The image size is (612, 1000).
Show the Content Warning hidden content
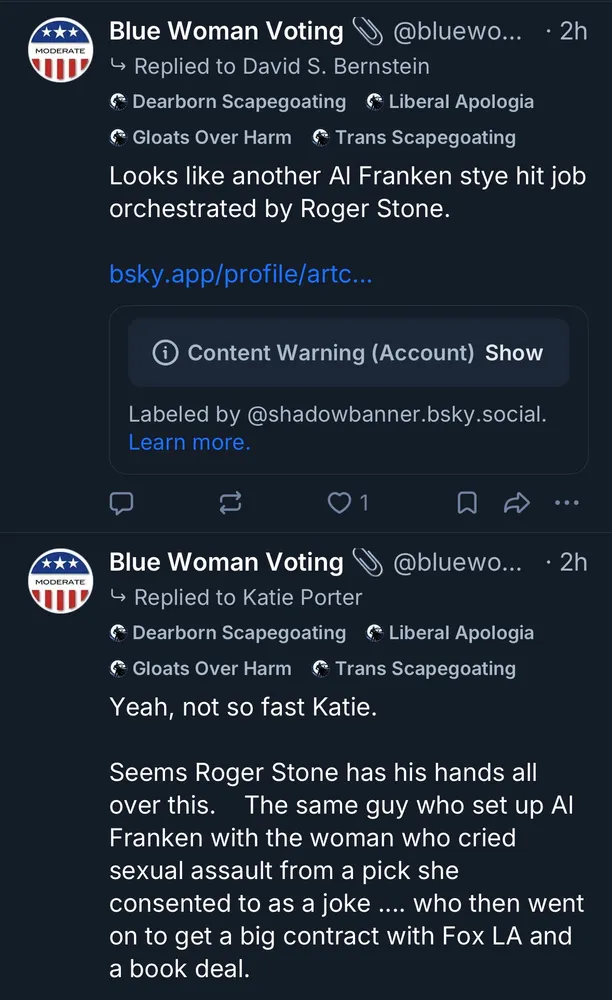pos(514,353)
